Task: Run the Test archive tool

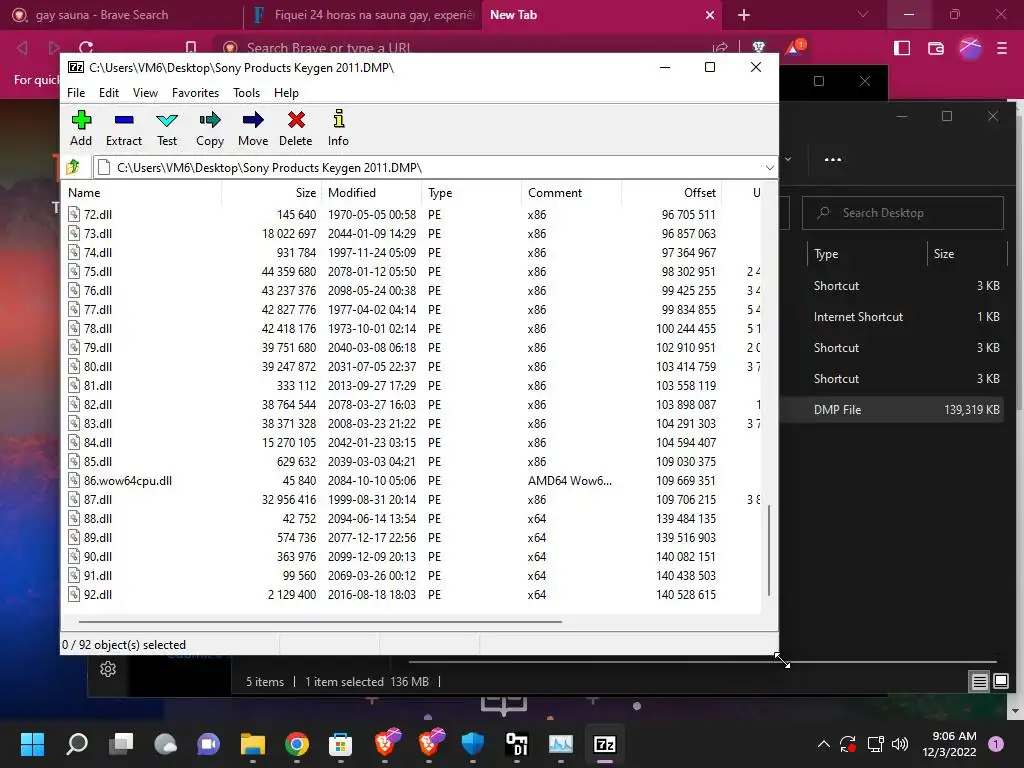Action: (167, 128)
